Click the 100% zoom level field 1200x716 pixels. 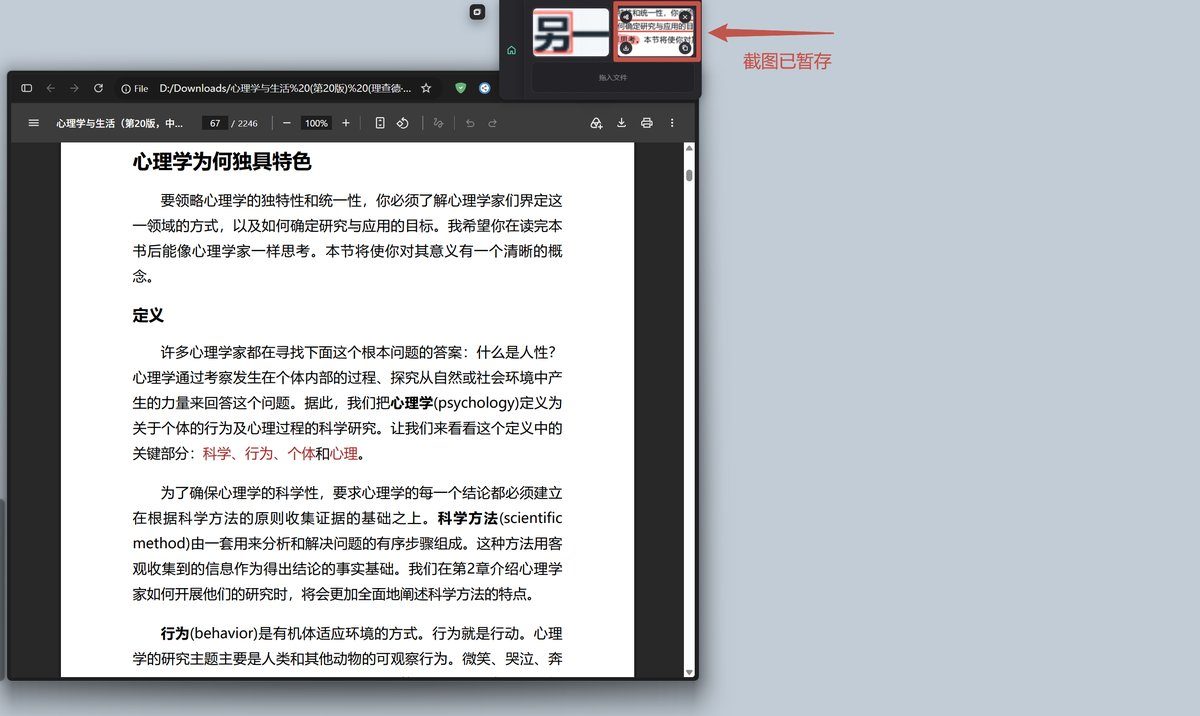pyautogui.click(x=316, y=123)
